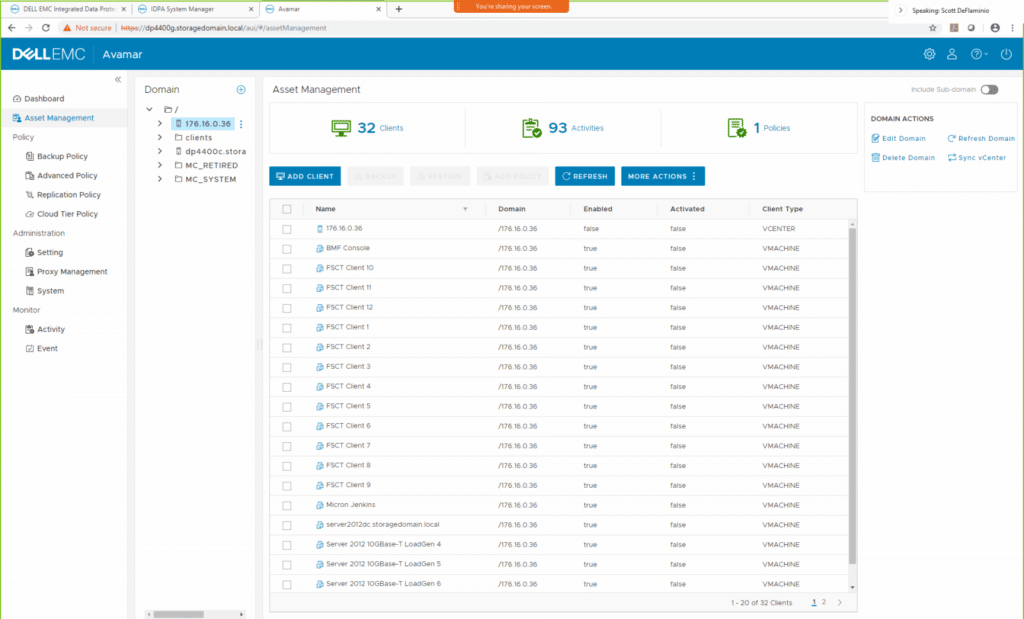The height and width of the screenshot is (619, 1024).
Task: Click the Clients monitor icon
Action: [x=341, y=127]
